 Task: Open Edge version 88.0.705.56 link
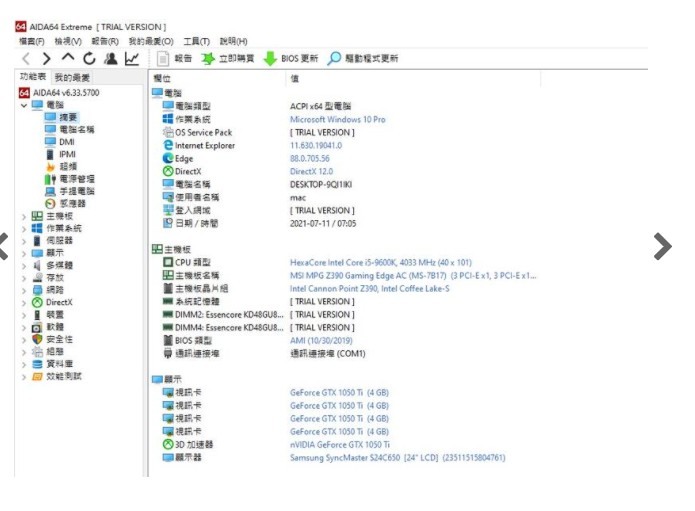309,158
